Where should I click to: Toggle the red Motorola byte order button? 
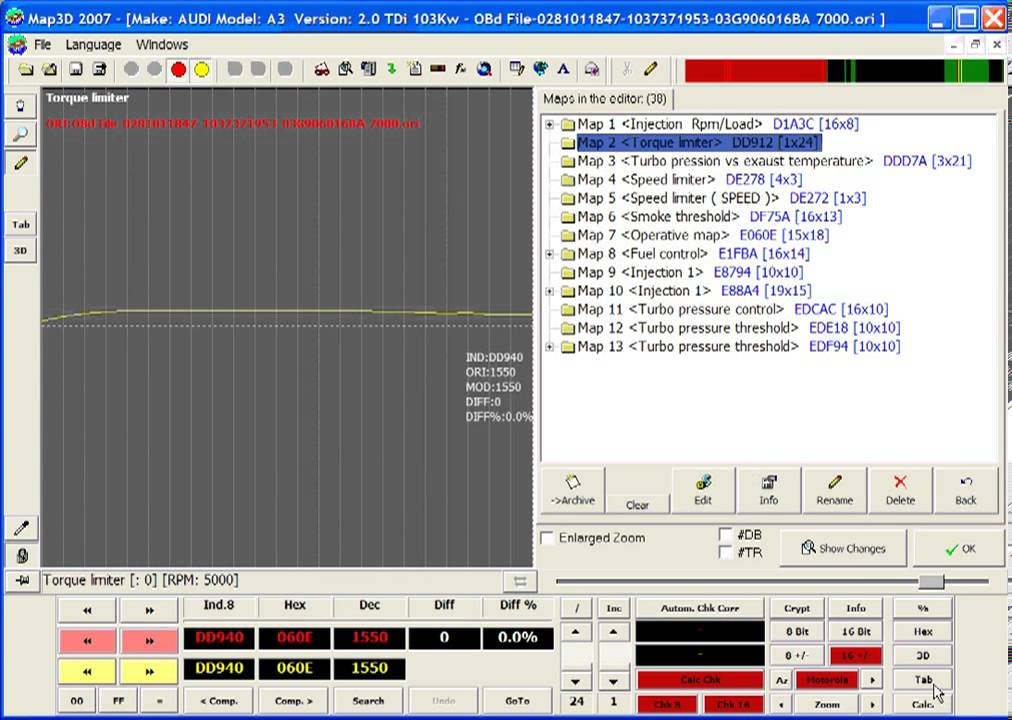click(x=827, y=679)
